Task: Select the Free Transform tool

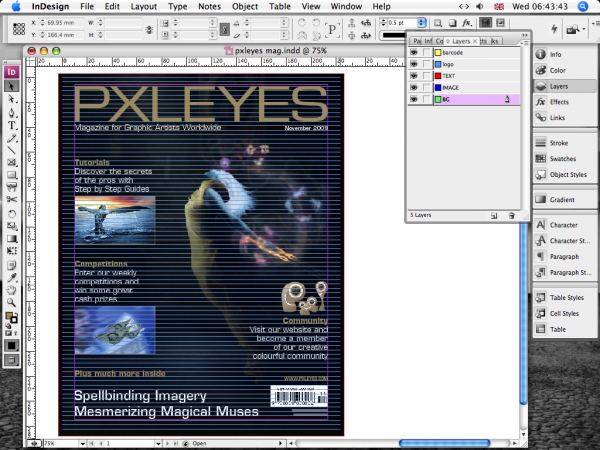Action: pos(11,251)
